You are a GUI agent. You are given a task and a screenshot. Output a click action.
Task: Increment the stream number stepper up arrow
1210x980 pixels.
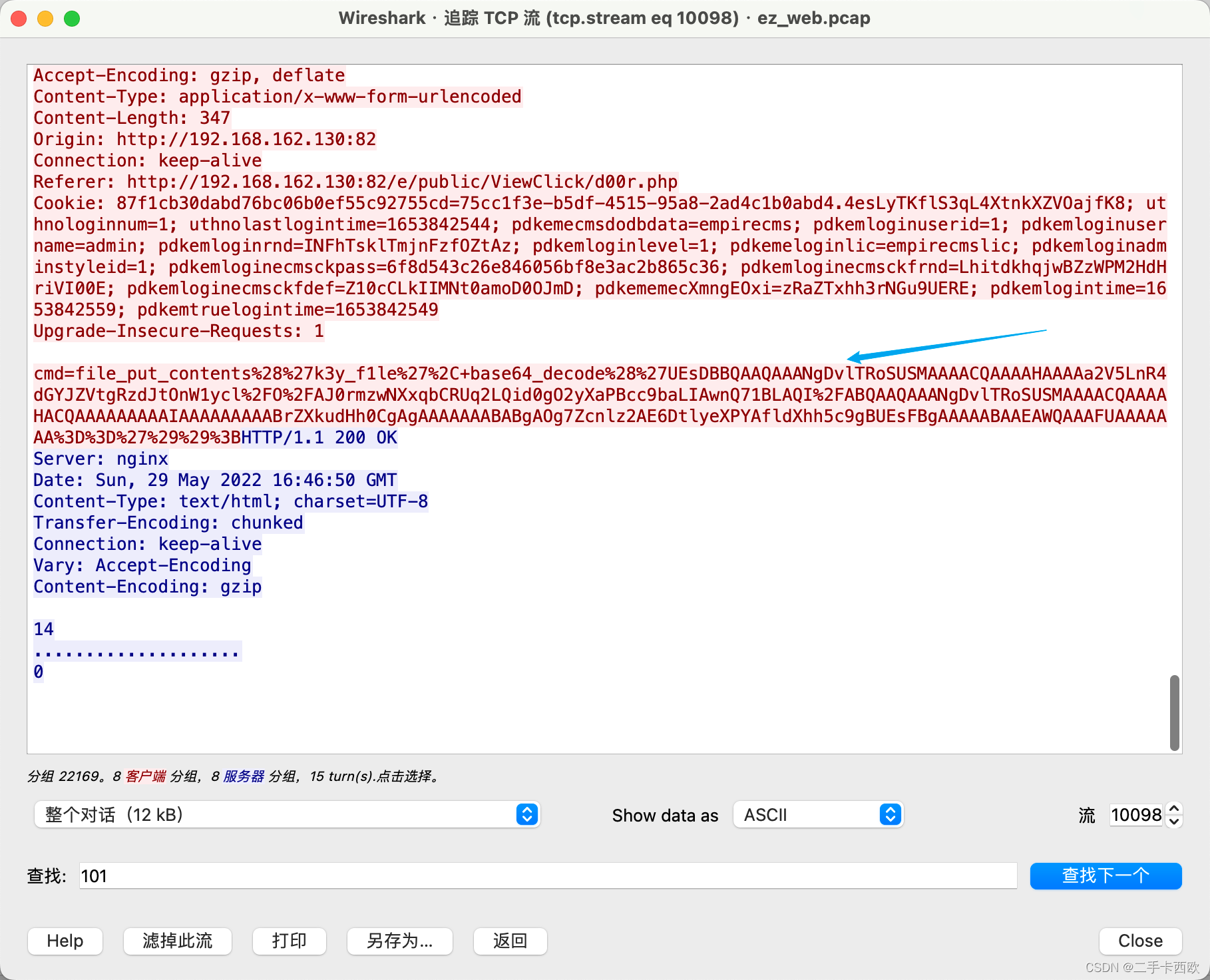(x=1175, y=808)
